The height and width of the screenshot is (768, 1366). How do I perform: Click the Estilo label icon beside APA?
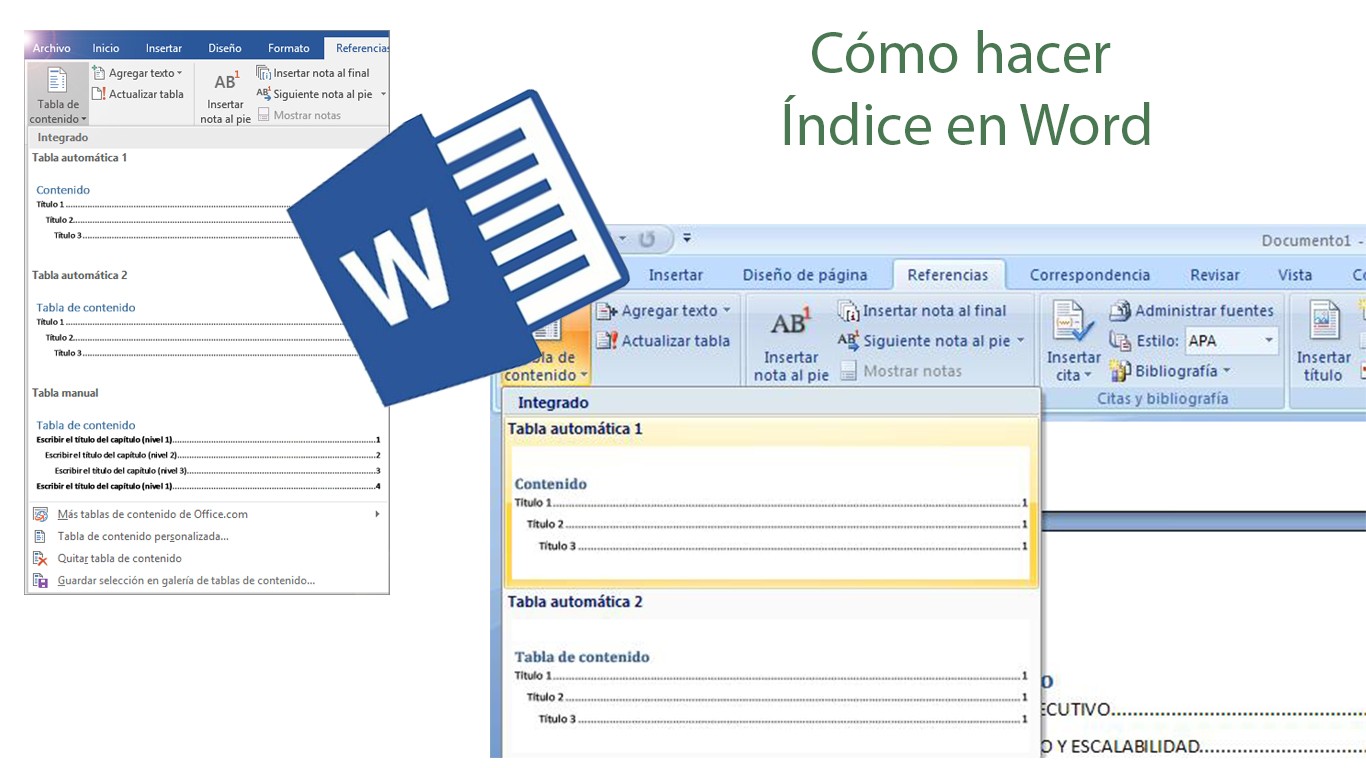(x=1120, y=341)
